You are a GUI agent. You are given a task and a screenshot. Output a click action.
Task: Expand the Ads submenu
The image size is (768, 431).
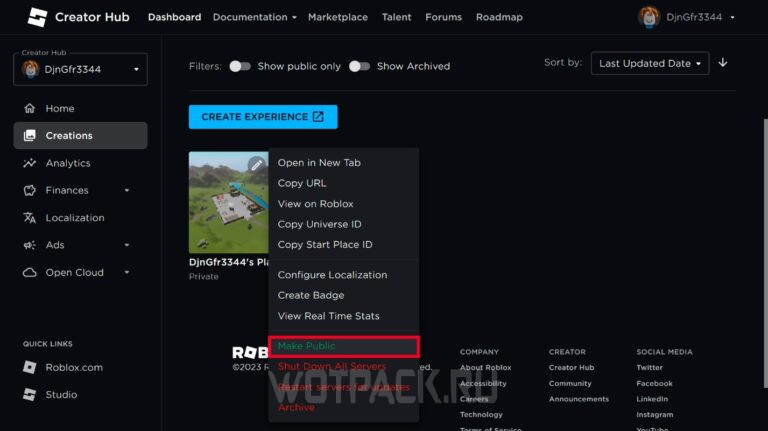tap(127, 245)
